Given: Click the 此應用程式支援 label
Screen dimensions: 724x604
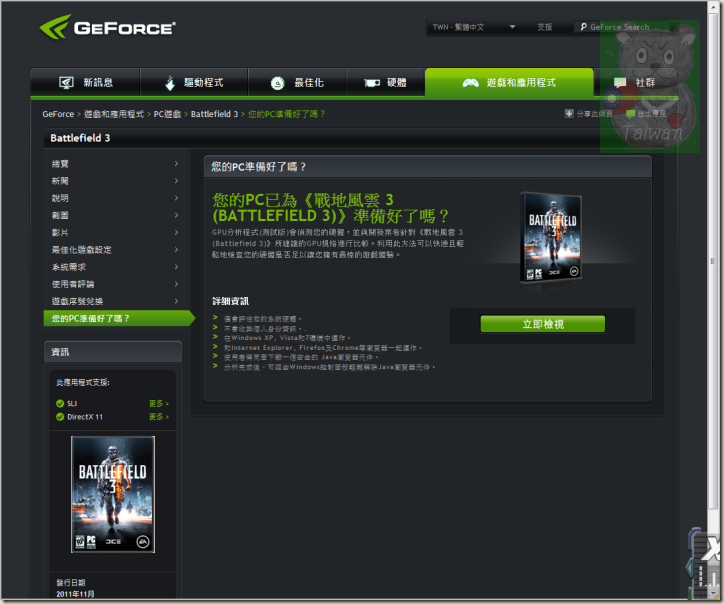Looking at the screenshot, I should (83, 382).
